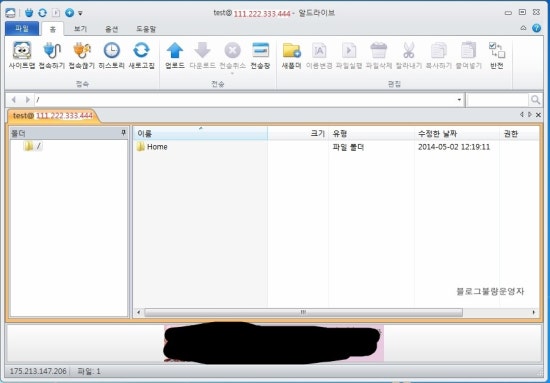550x383 pixels.
Task: Click the 175.213.147.206 status bar entry
Action: point(38,371)
